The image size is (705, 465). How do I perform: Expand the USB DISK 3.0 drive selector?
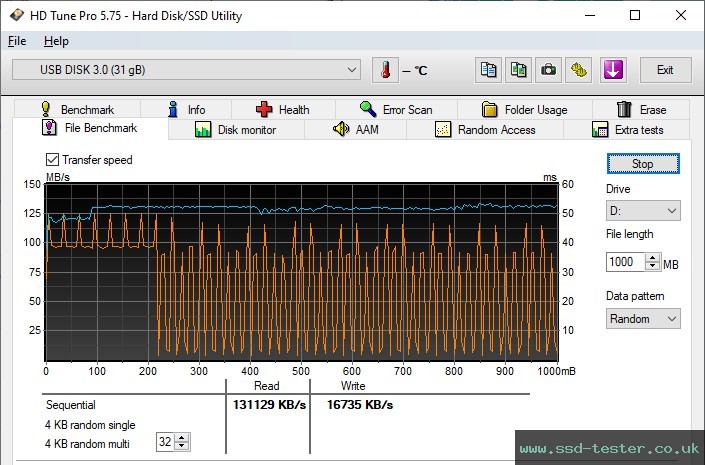[186, 70]
